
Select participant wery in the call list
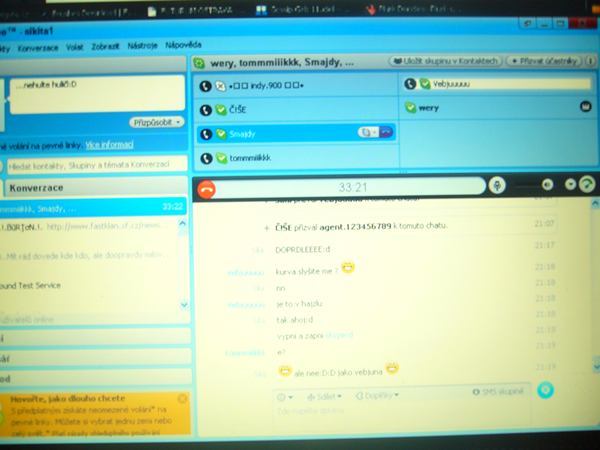click(498, 108)
